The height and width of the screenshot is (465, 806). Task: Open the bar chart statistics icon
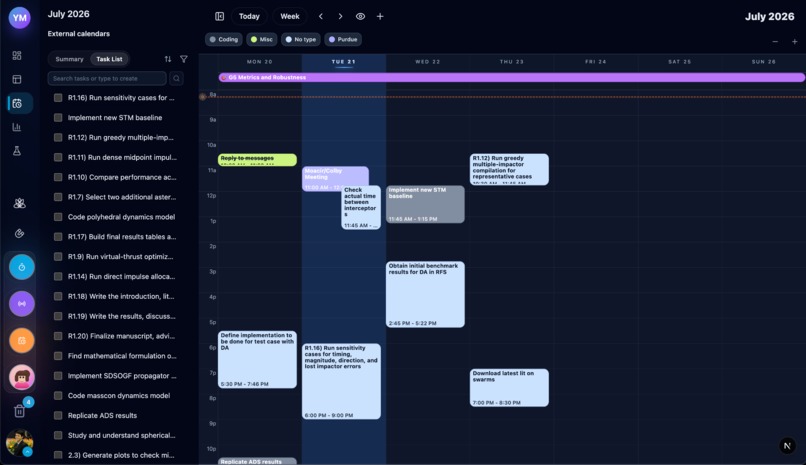(x=17, y=127)
